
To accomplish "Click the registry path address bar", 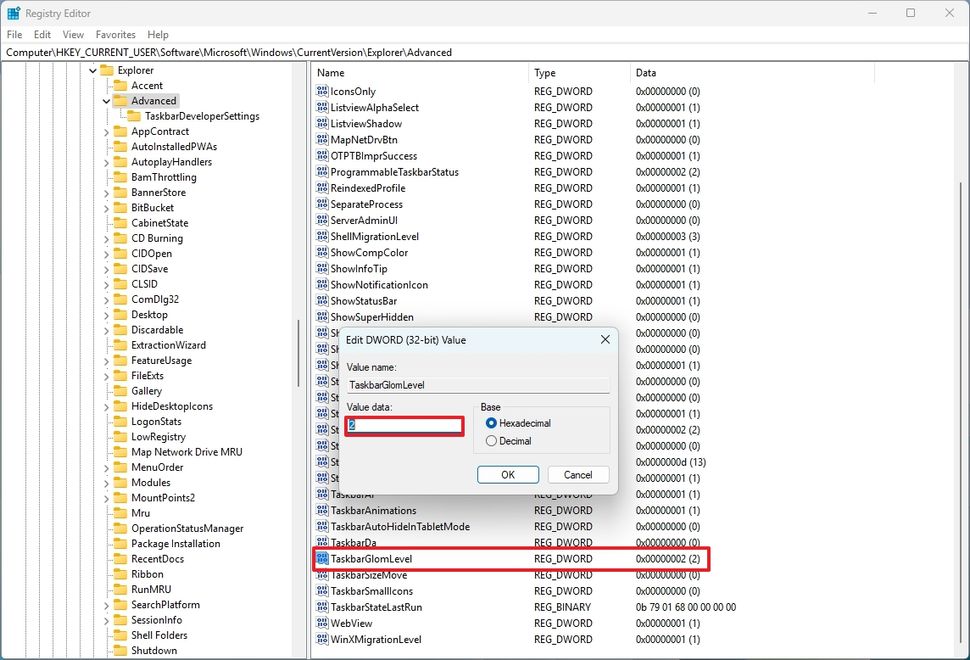I will tap(300, 52).
